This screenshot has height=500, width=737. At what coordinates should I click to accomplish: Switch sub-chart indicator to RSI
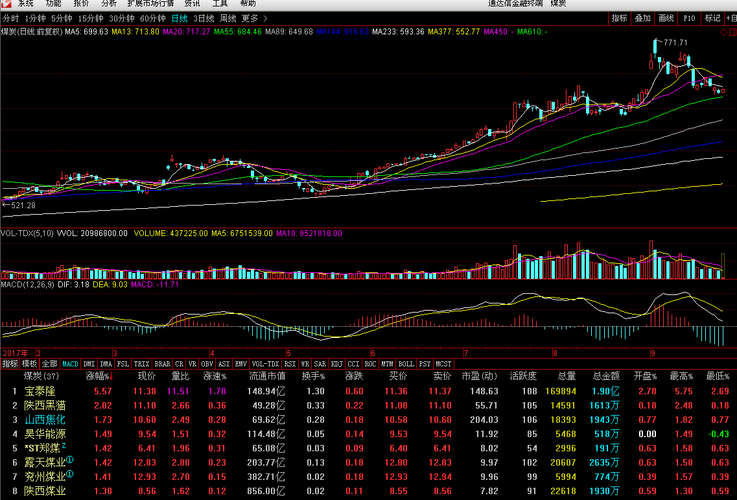(290, 364)
